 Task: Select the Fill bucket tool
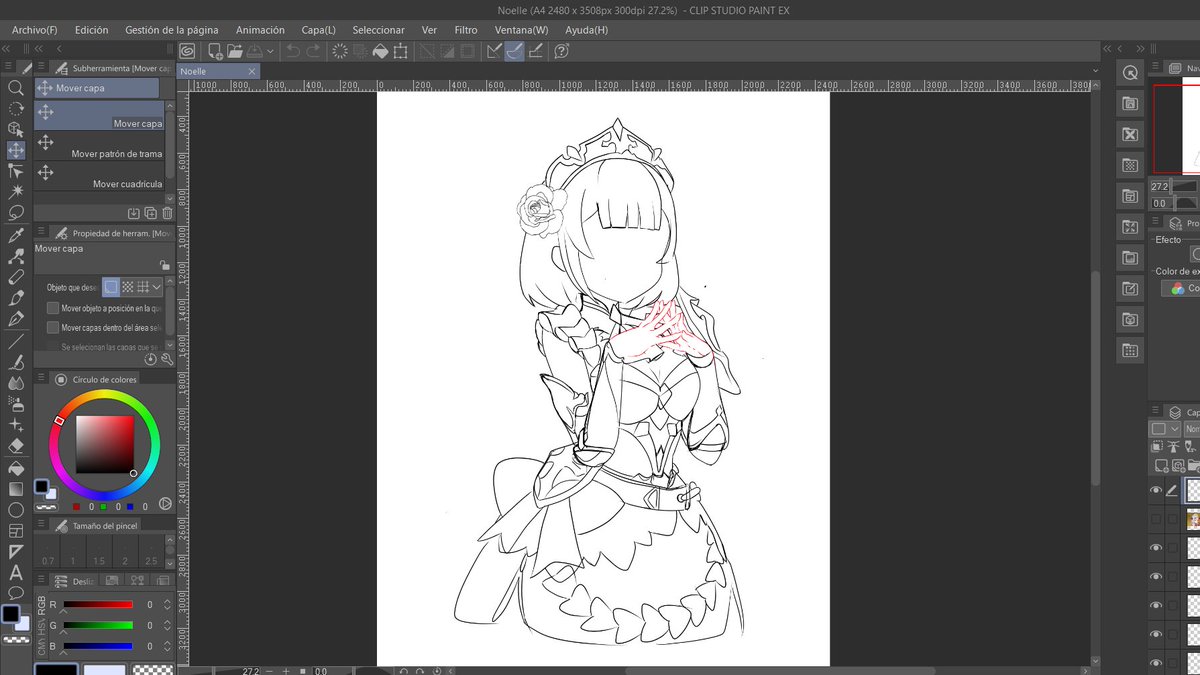click(16, 468)
